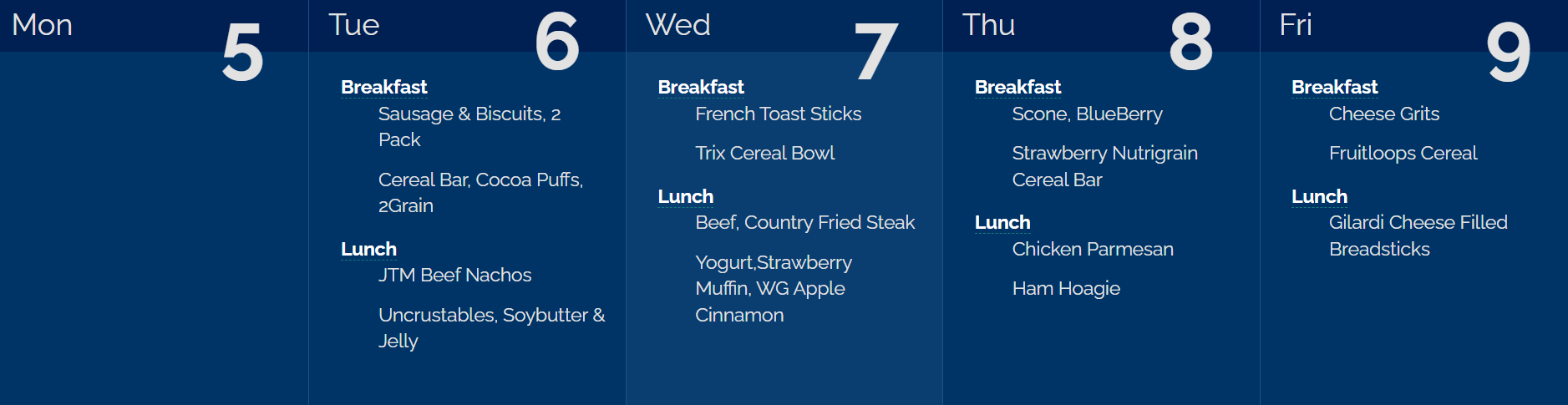1568x405 pixels.
Task: Open Fruitloops Cereal item
Action: click(x=1403, y=153)
